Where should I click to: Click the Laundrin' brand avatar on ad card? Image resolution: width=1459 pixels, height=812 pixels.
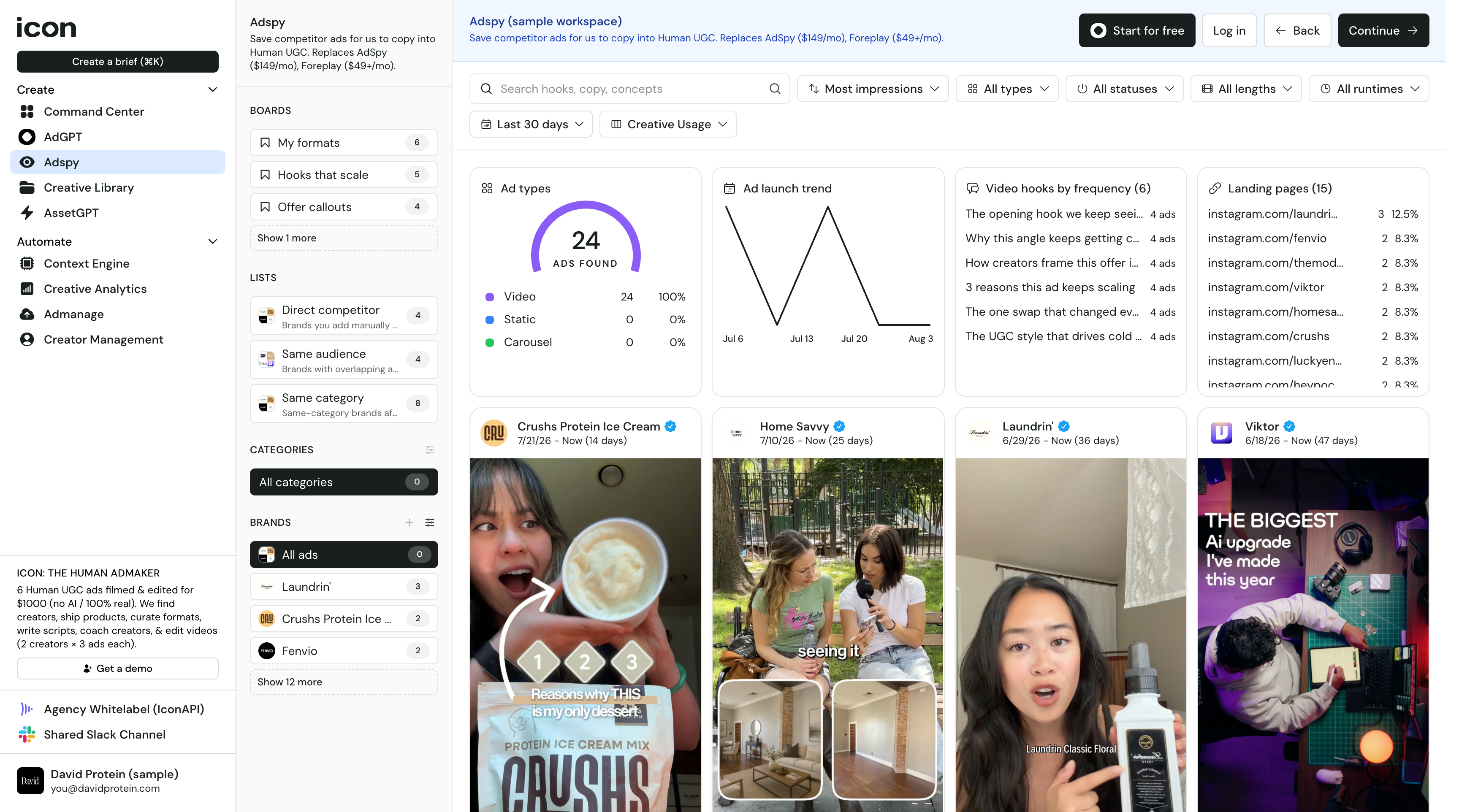click(x=979, y=433)
